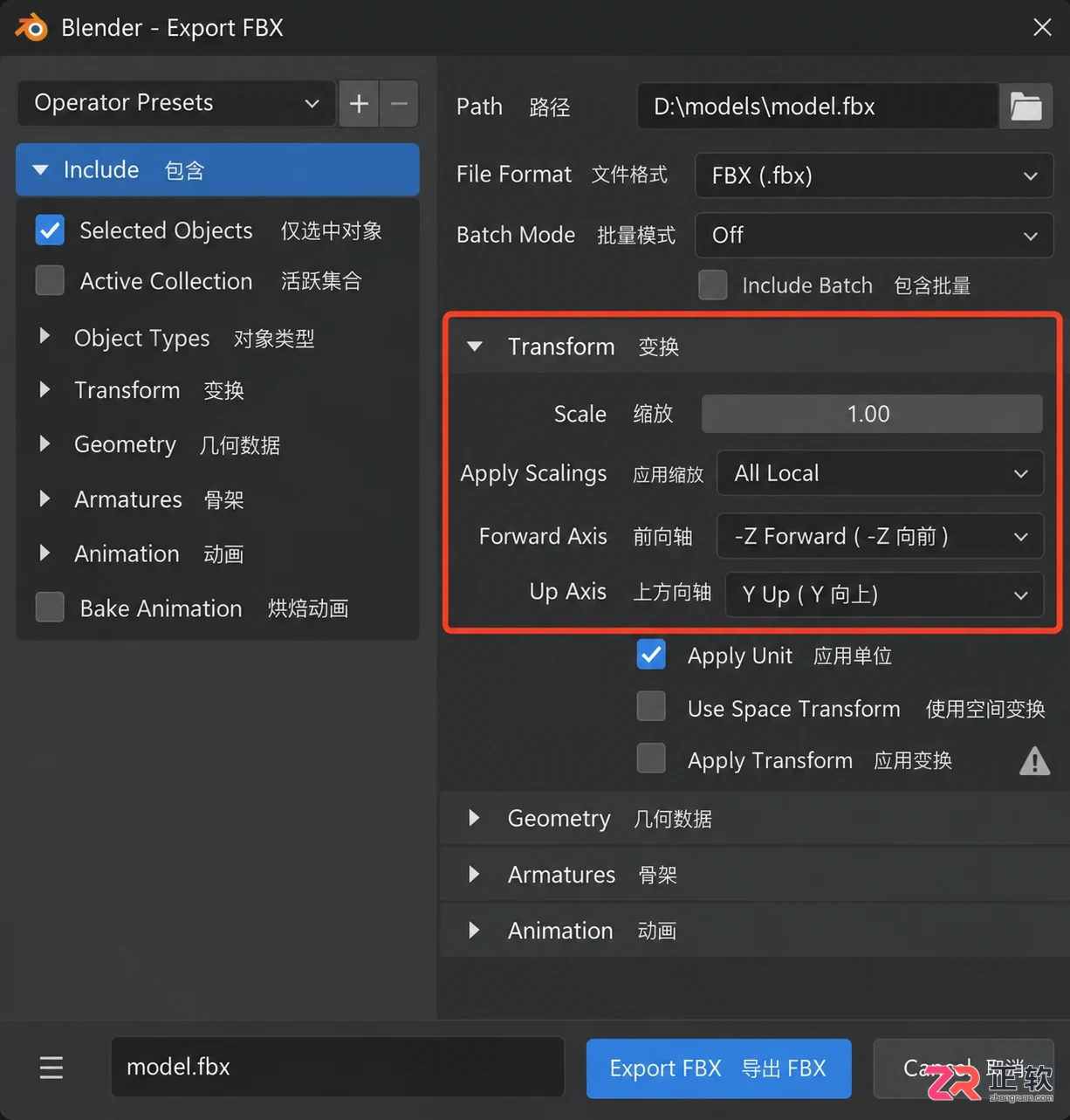The width and height of the screenshot is (1070, 1120).
Task: Open the Apply Scalings All Local dropdown
Action: coord(880,473)
